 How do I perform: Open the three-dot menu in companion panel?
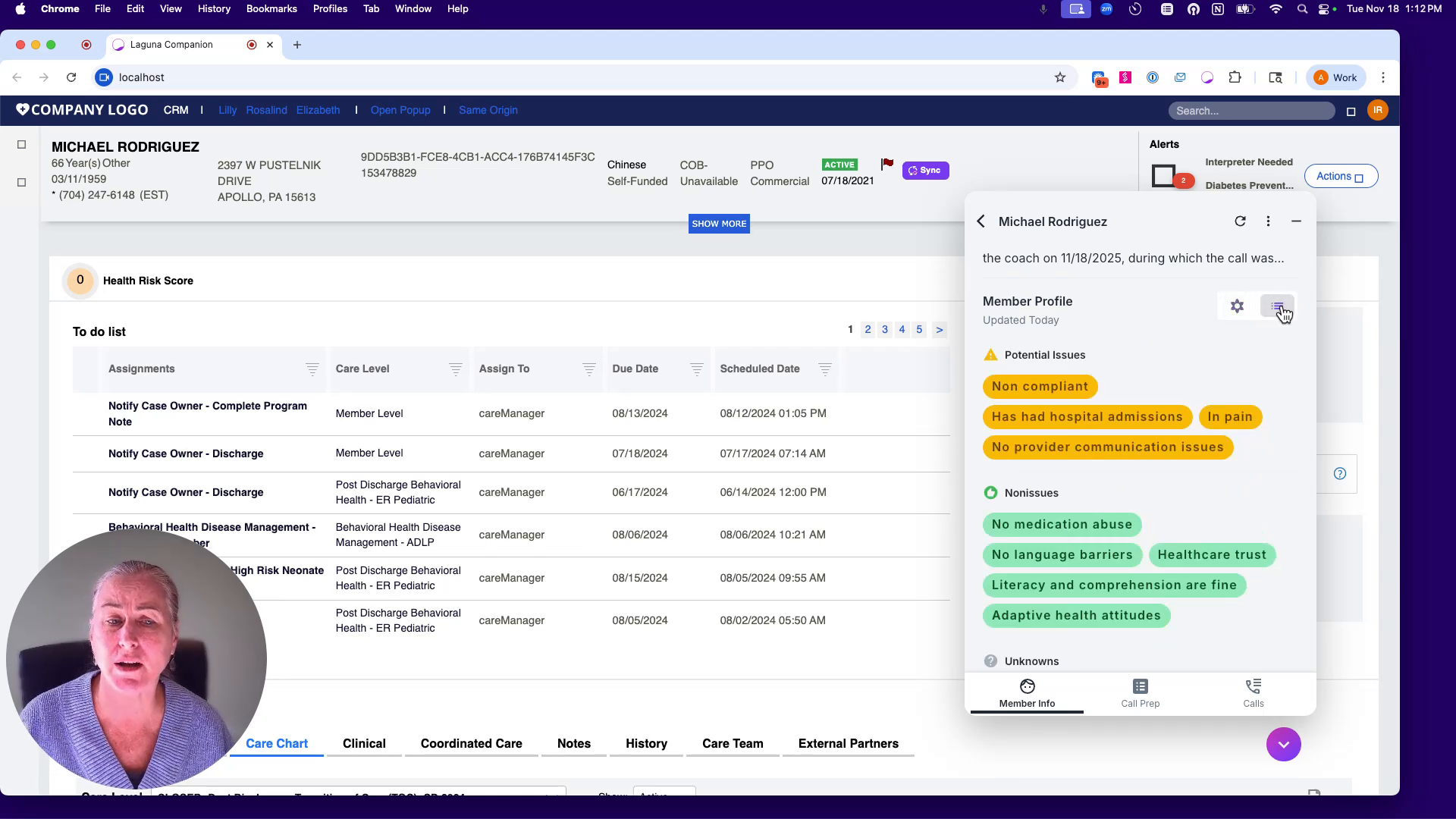point(1268,221)
